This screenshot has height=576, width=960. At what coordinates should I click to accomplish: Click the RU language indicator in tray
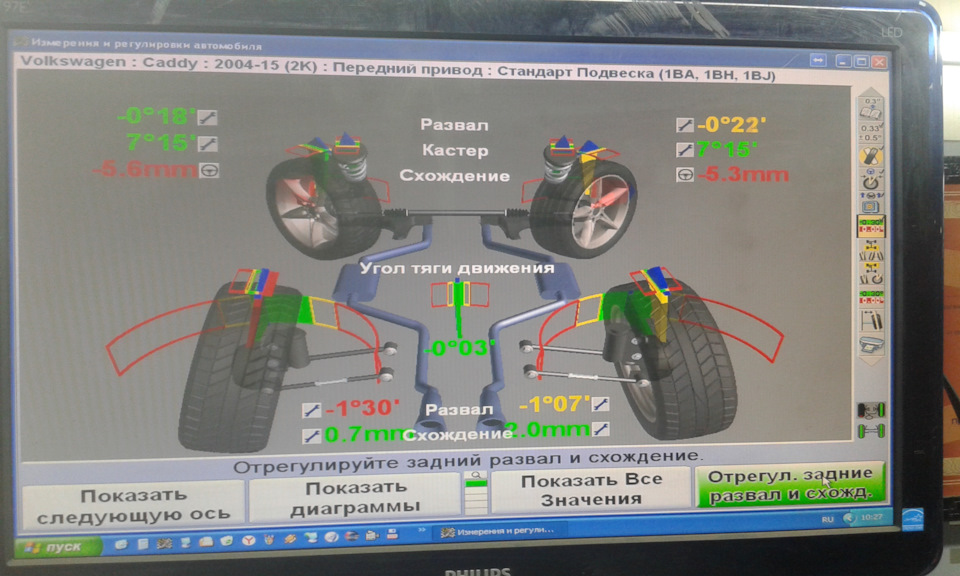coord(828,519)
